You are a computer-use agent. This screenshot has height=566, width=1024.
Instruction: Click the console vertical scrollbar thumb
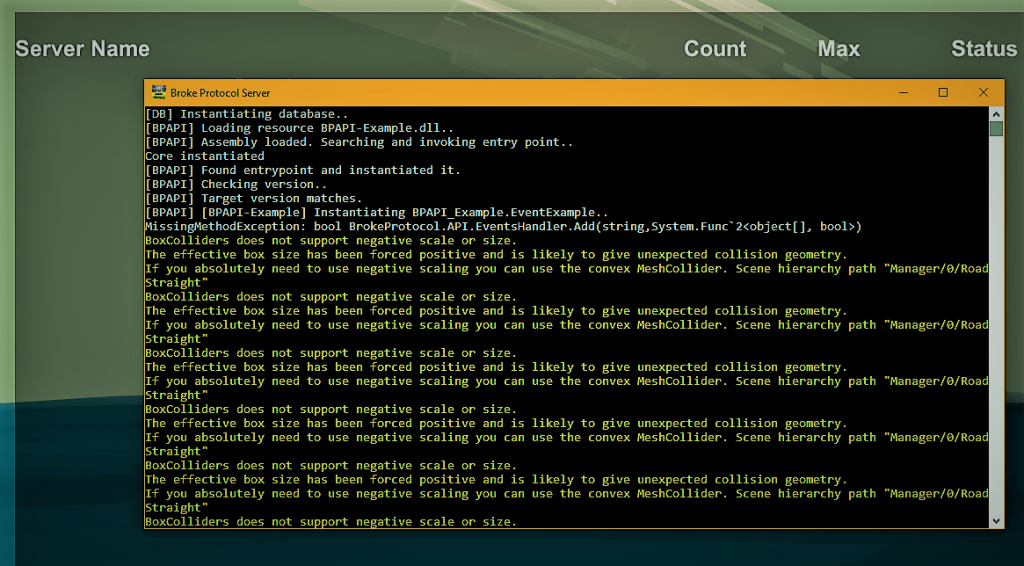996,129
